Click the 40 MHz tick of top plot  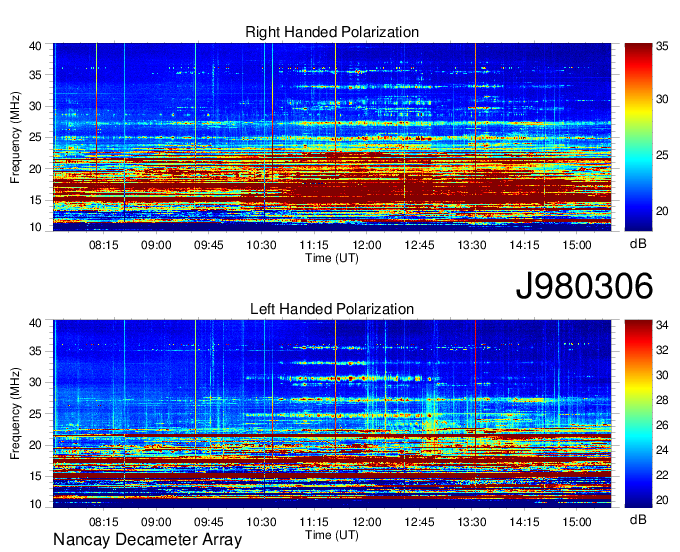pyautogui.click(x=35, y=46)
